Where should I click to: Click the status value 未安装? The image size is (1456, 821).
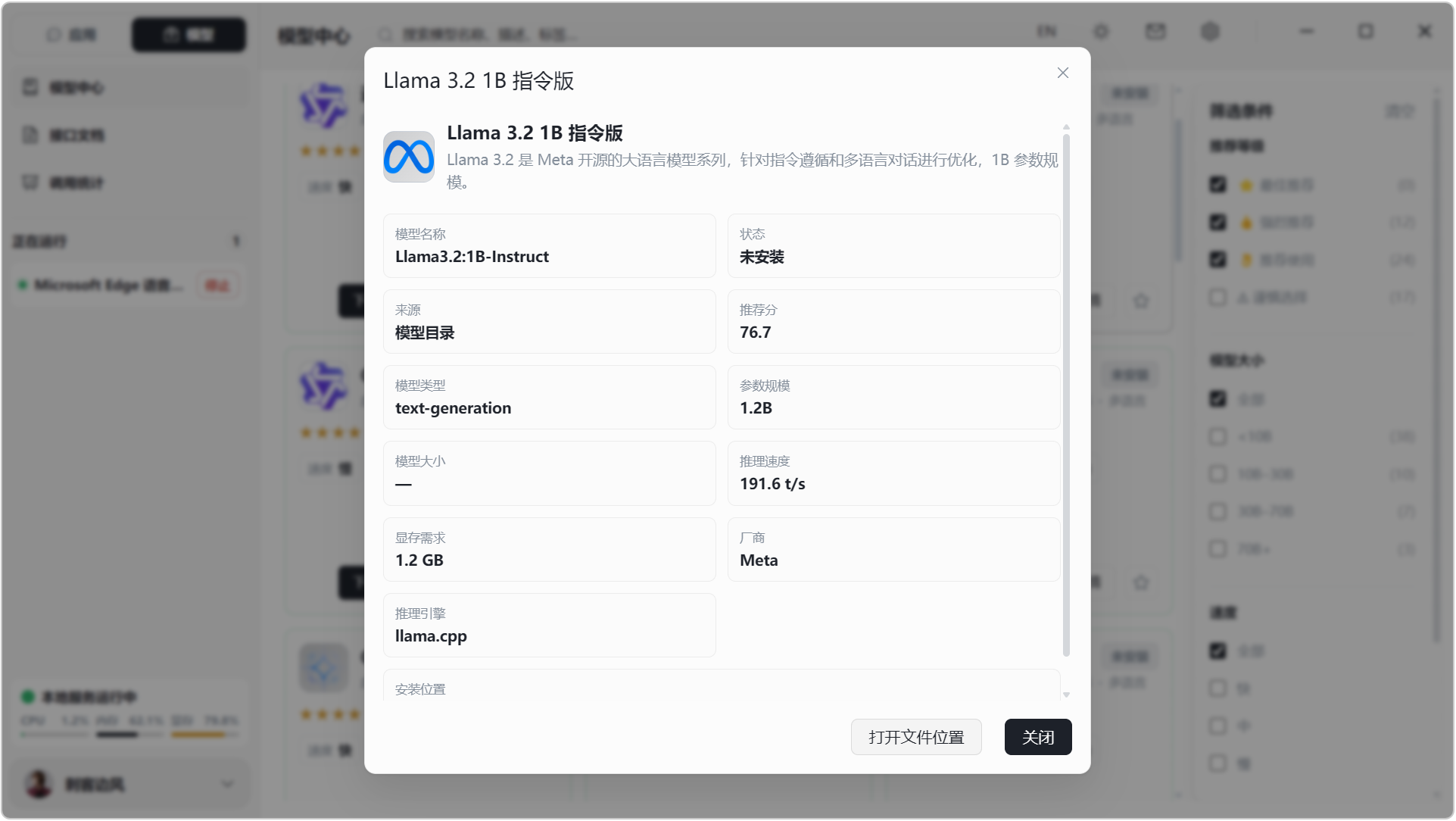[x=762, y=258]
